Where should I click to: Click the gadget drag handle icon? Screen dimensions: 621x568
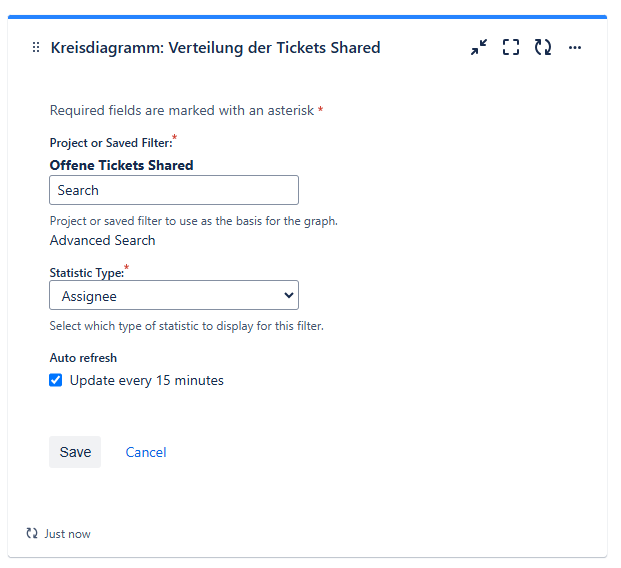pos(36,48)
